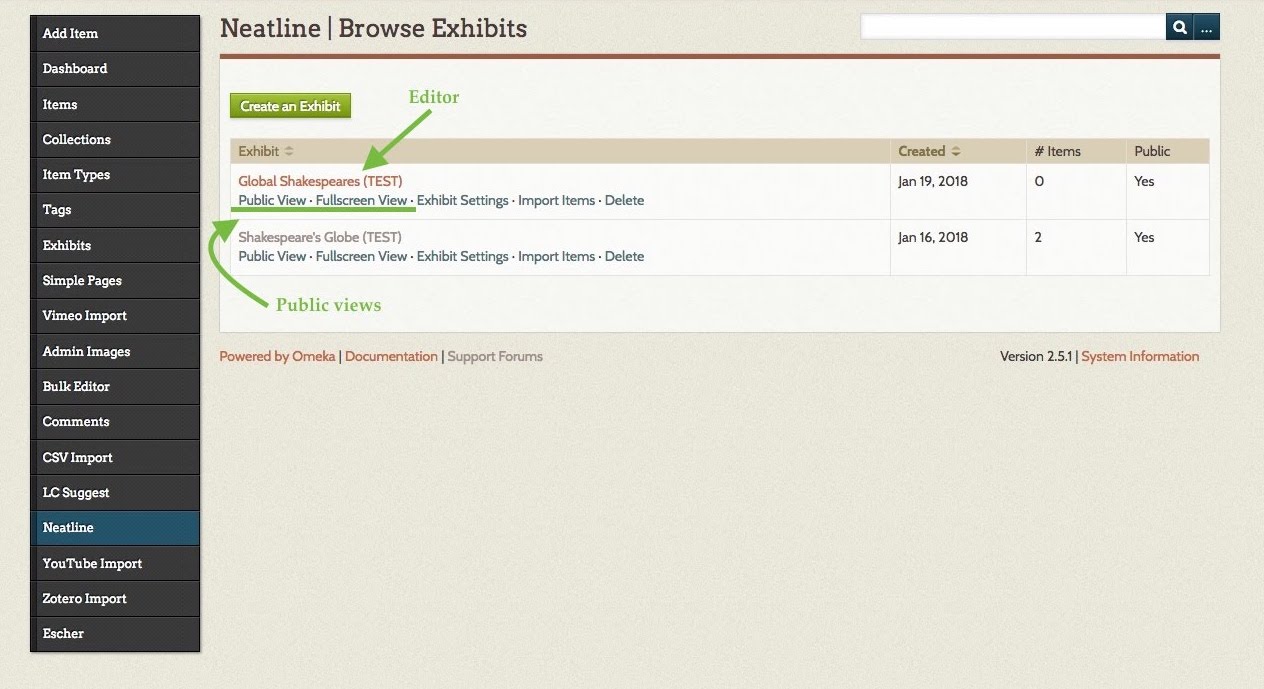Open Fullscreen View of Shakespeare's Globe
Image resolution: width=1264 pixels, height=689 pixels.
point(361,256)
